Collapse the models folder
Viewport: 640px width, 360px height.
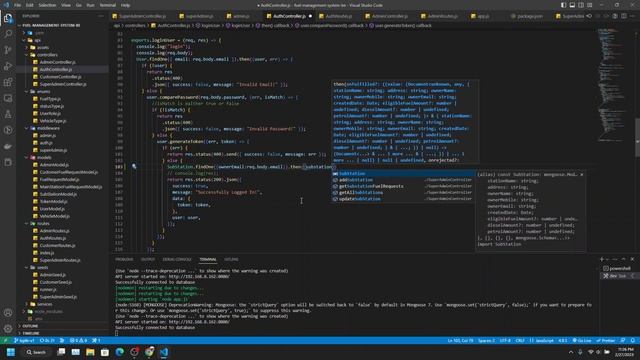pos(44,158)
